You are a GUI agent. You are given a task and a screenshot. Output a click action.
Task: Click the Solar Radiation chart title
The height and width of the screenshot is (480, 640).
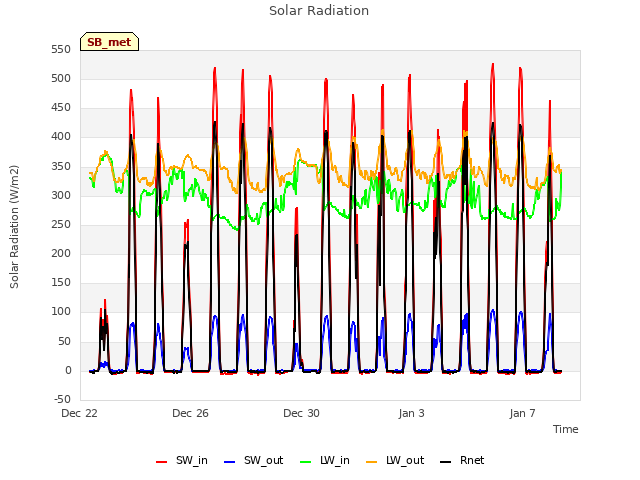[319, 11]
